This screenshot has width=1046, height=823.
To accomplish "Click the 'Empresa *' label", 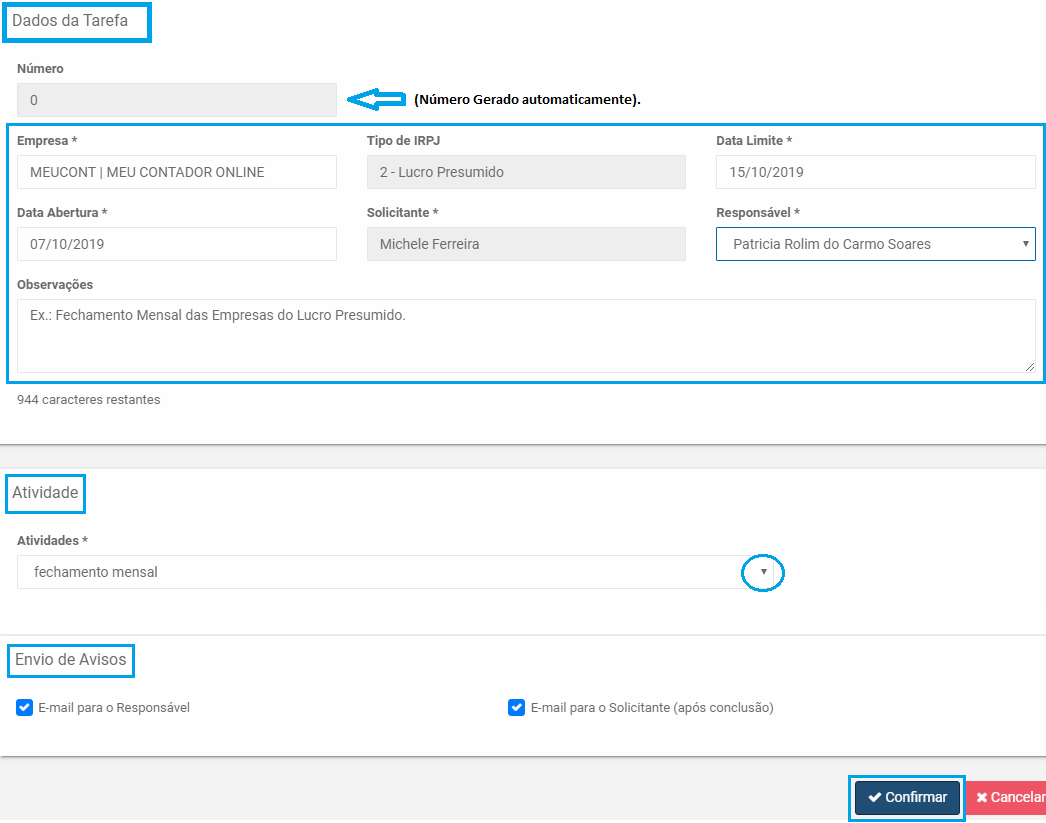I will (x=47, y=141).
